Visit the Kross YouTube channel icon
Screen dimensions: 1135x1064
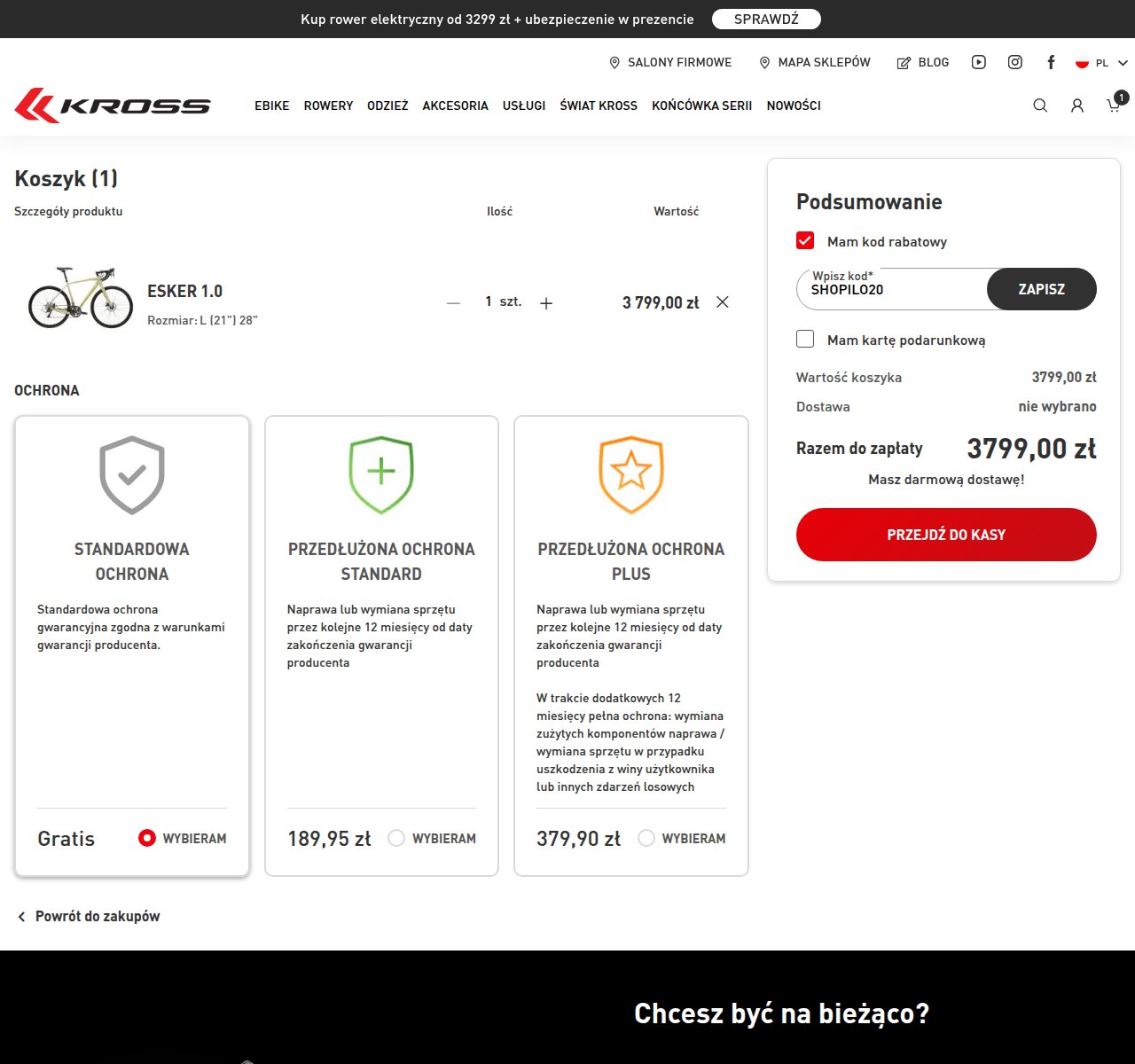click(979, 62)
